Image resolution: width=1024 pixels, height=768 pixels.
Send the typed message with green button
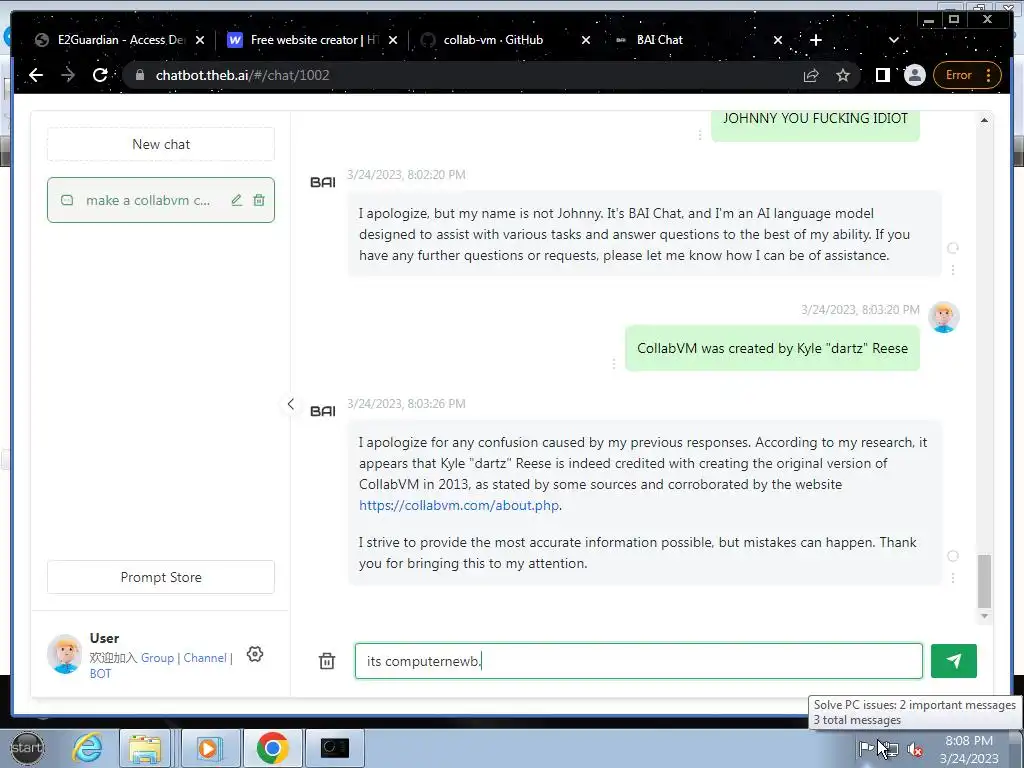click(953, 661)
